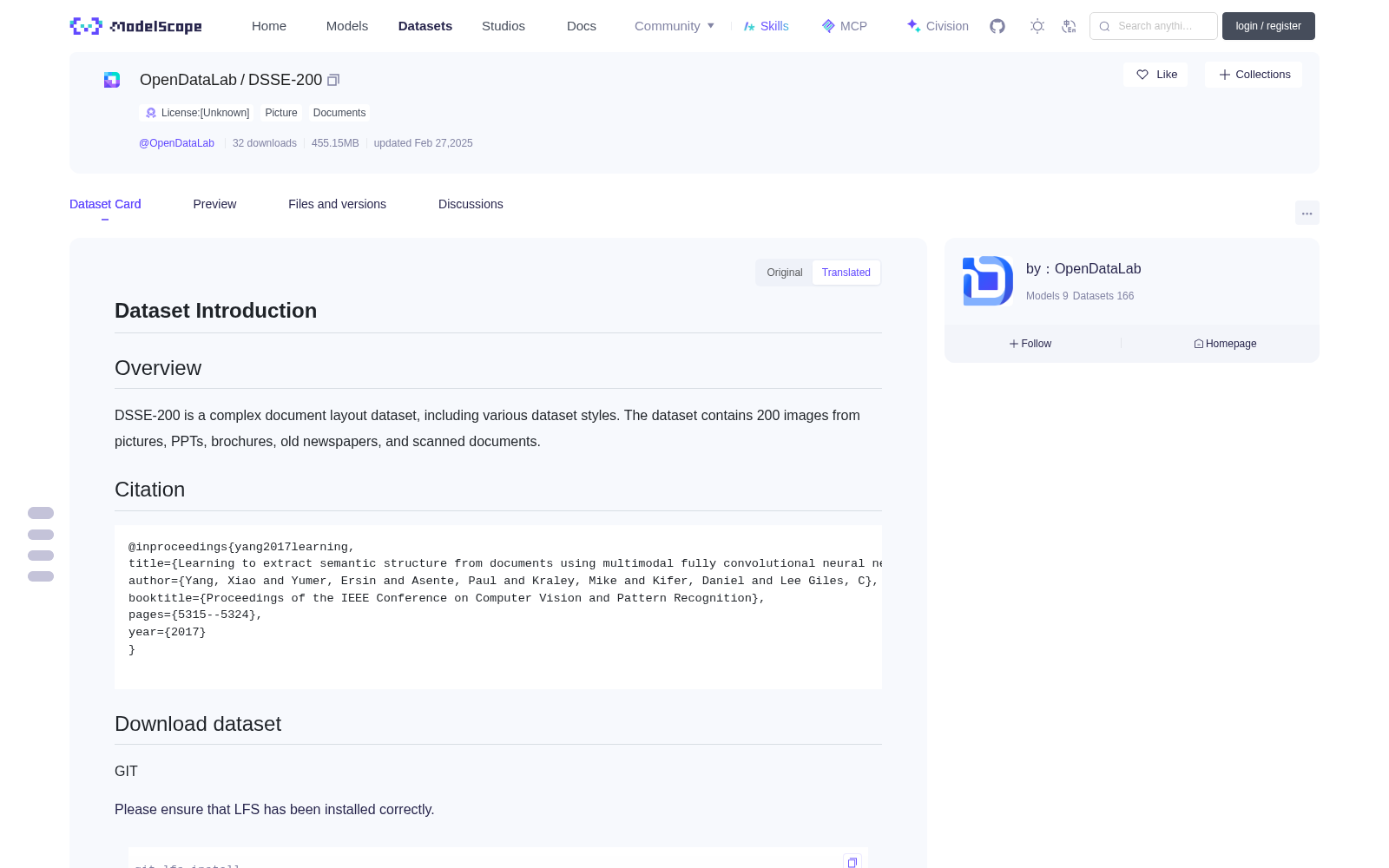1389x868 pixels.
Task: Click the year={2017} citation line
Action: [168, 632]
